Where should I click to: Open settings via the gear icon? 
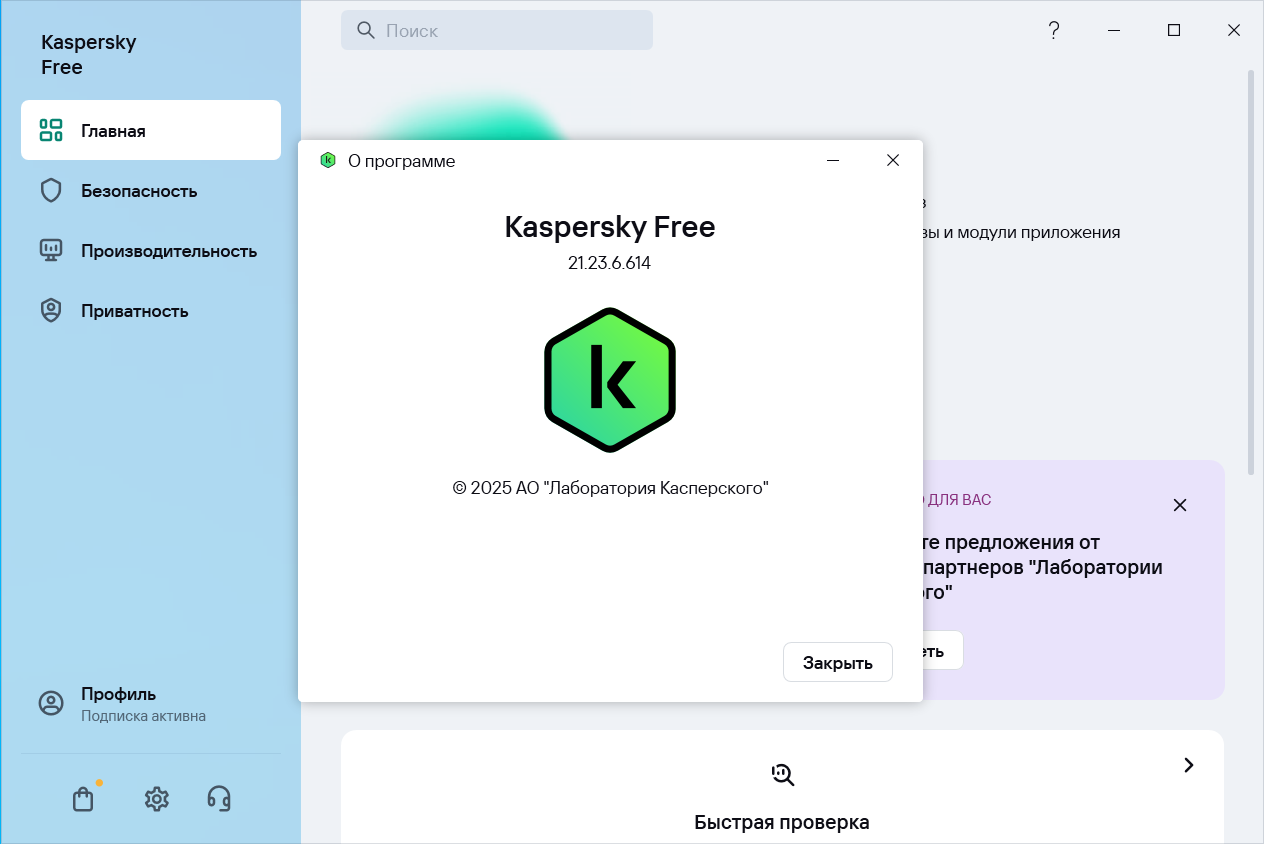(156, 799)
